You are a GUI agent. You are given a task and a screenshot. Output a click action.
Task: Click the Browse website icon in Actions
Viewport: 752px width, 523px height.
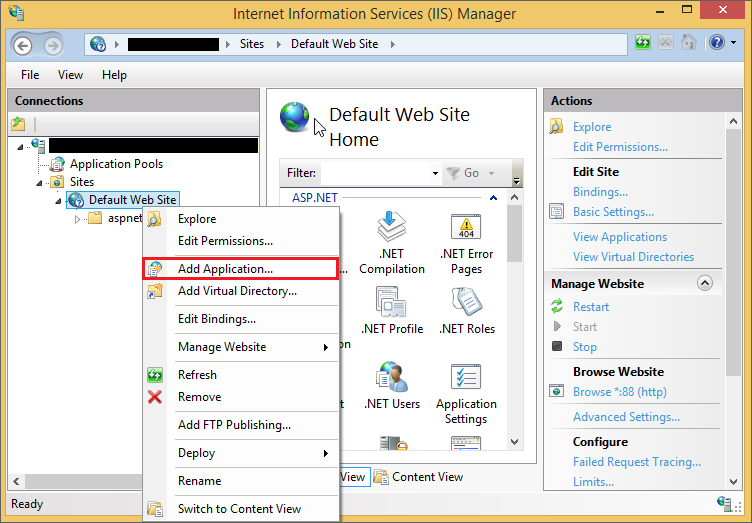click(x=556, y=391)
